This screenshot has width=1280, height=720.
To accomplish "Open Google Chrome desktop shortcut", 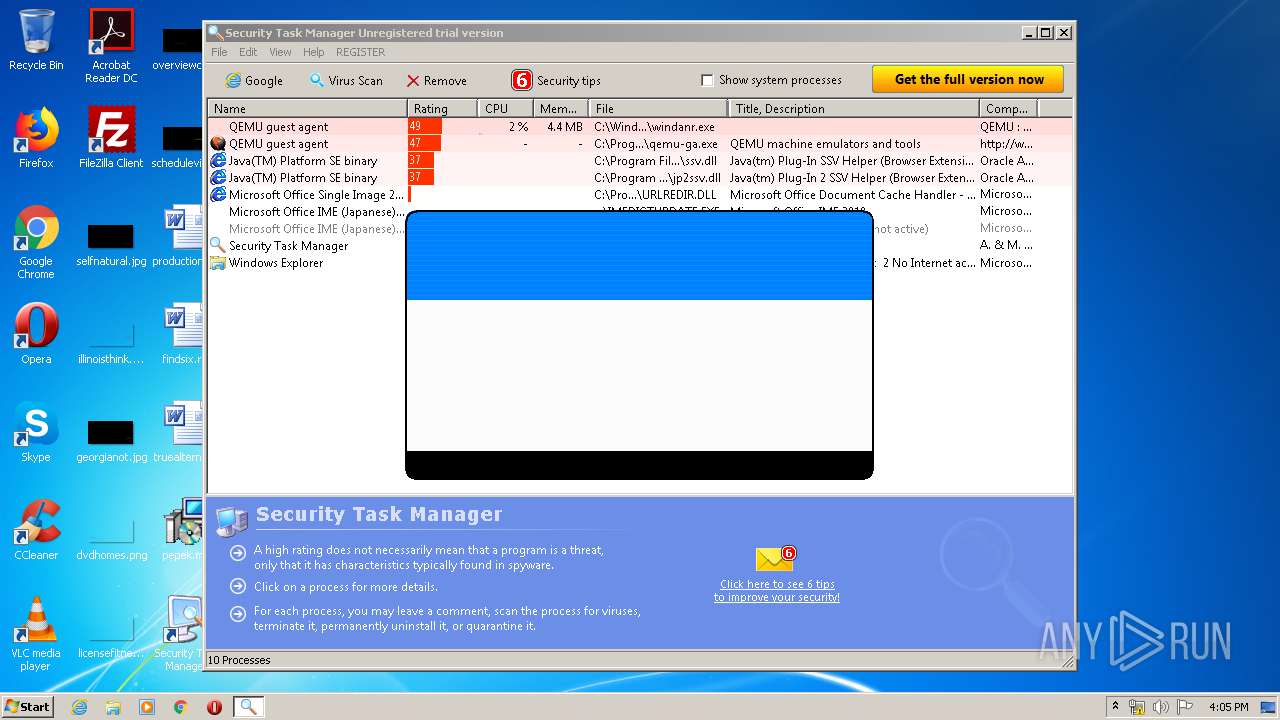I will coord(36,242).
